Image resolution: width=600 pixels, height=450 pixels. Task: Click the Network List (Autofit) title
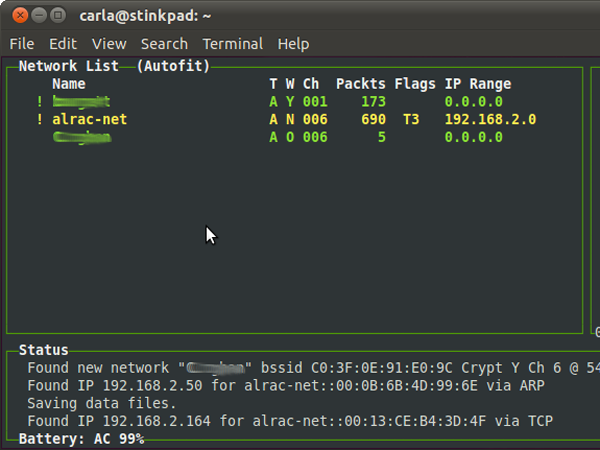pyautogui.click(x=114, y=66)
